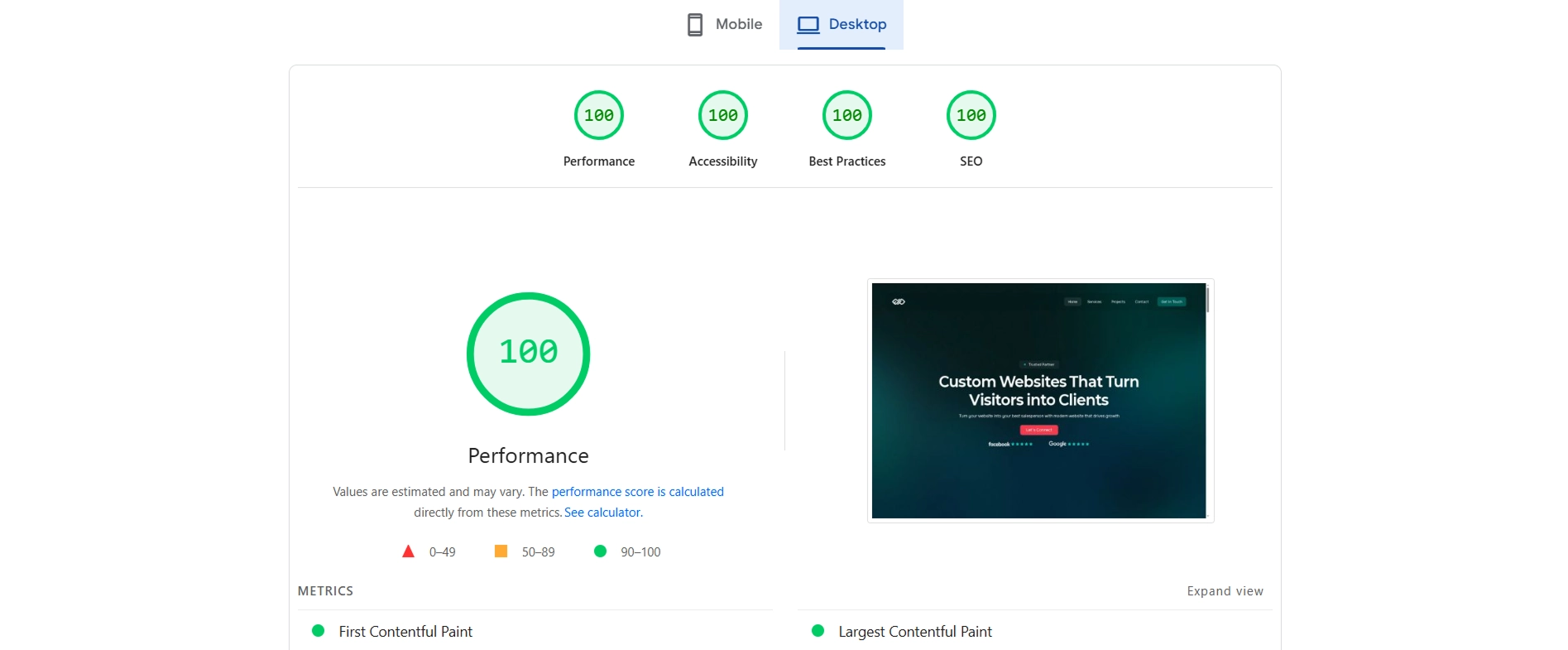Image resolution: width=1568 pixels, height=650 pixels.
Task: Click the large Performance heading text
Action: 529,456
